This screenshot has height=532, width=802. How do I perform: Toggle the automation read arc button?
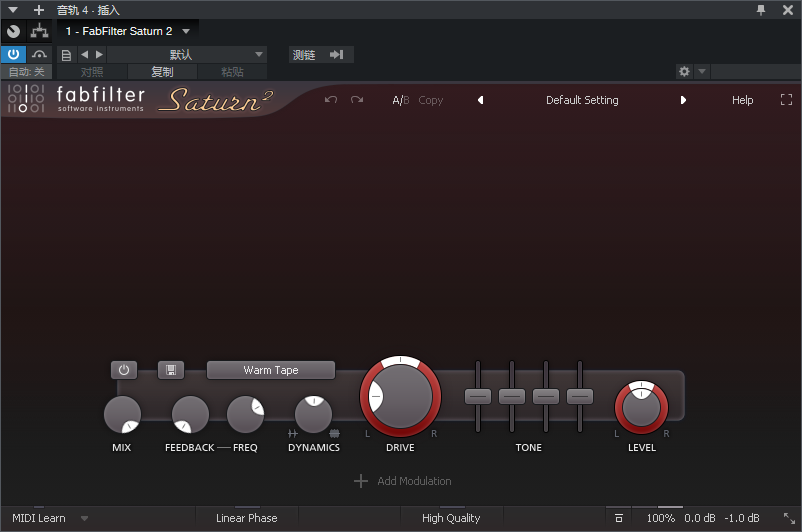pyautogui.click(x=39, y=54)
